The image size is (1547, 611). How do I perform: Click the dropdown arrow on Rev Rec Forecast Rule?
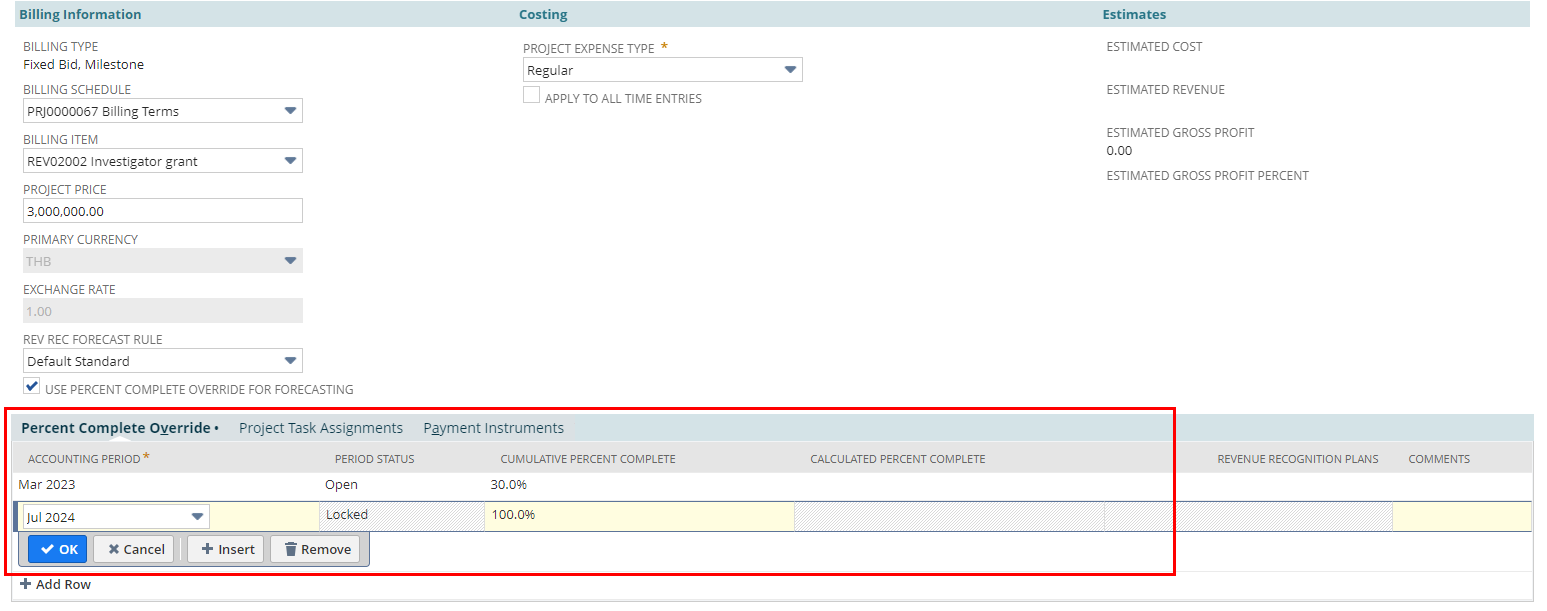291,360
